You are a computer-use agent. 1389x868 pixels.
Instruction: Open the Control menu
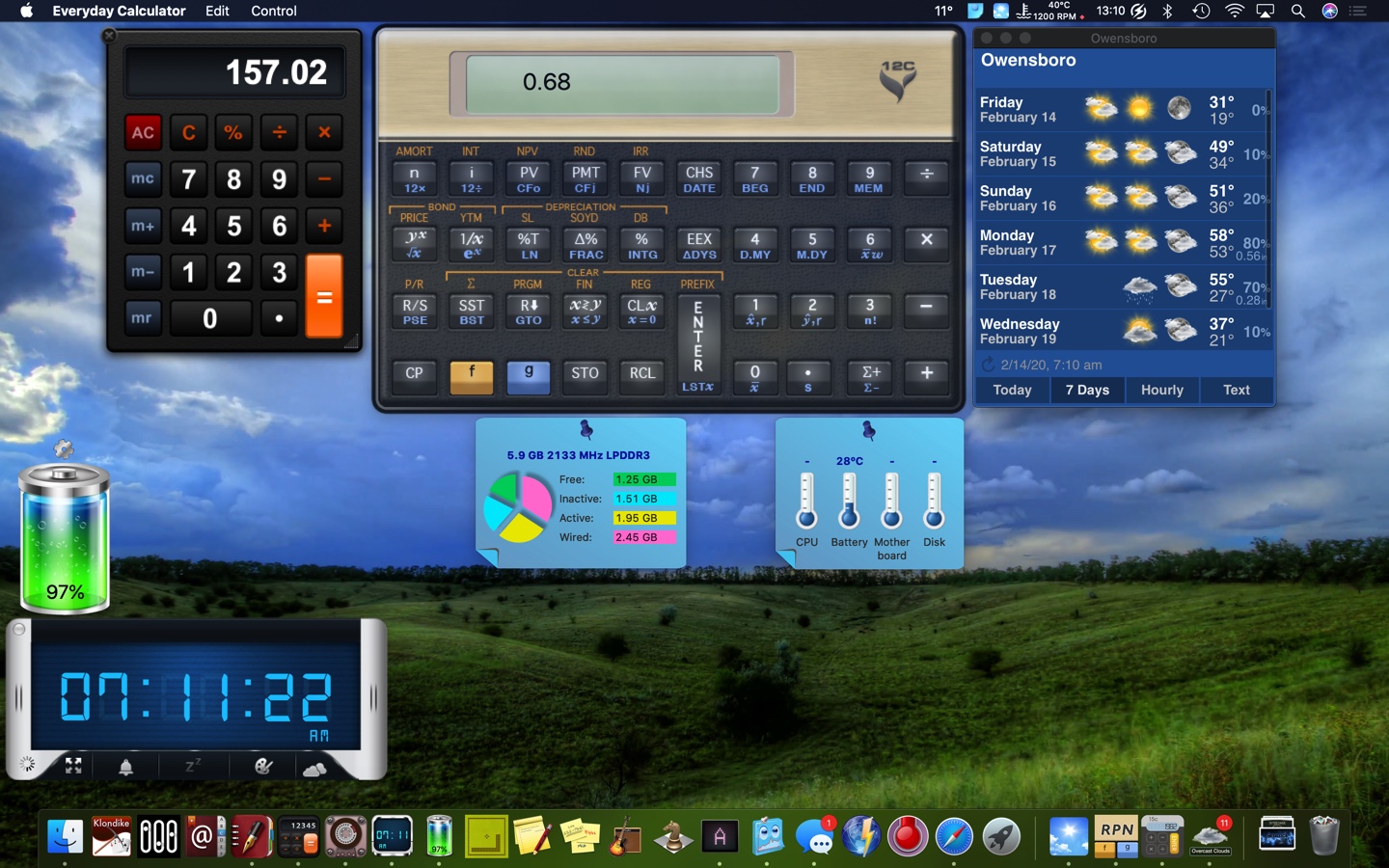pos(274,11)
